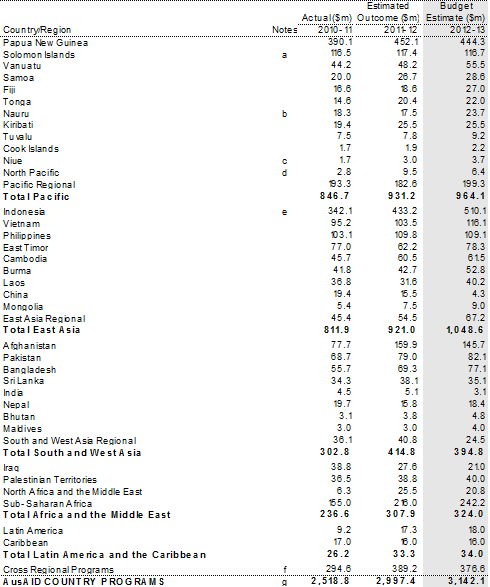Select the 2010-11 Actual column header

[x=327, y=24]
